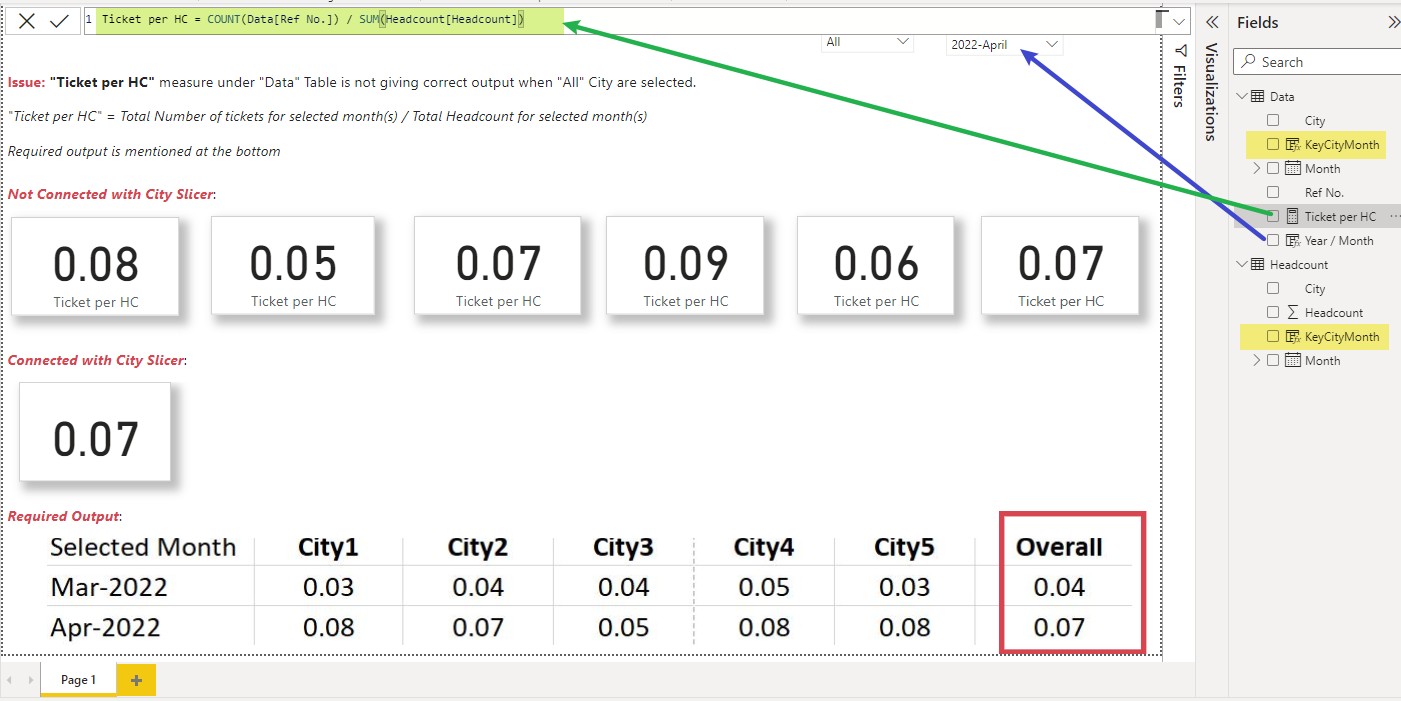The image size is (1401, 701).
Task: Click the 'Apr-2022' row label
Action: 105,628
